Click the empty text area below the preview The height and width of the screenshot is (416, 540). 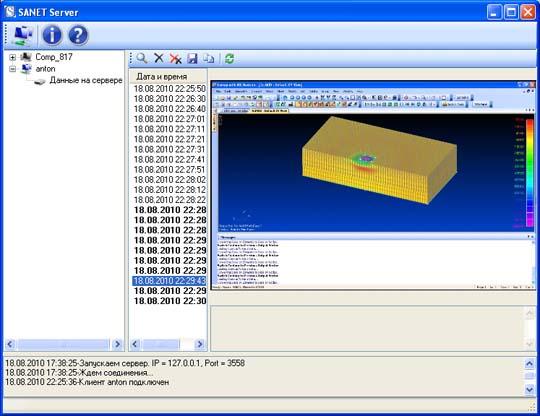point(367,328)
